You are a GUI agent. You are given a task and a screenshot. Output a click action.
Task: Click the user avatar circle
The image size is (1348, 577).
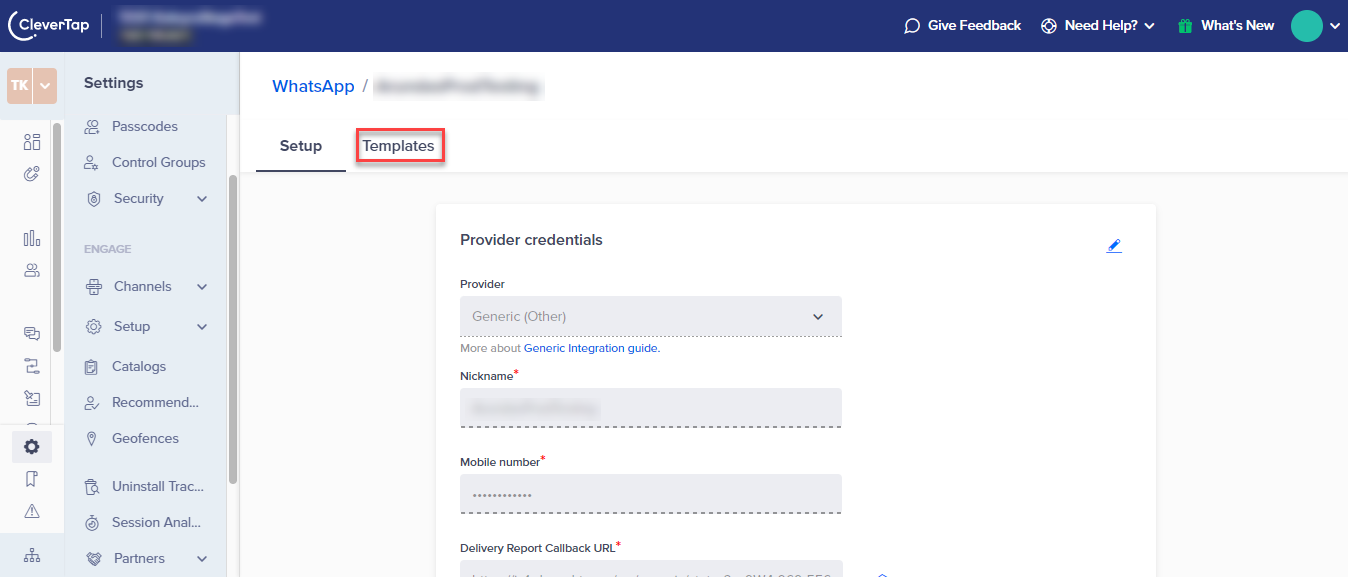click(x=1306, y=26)
